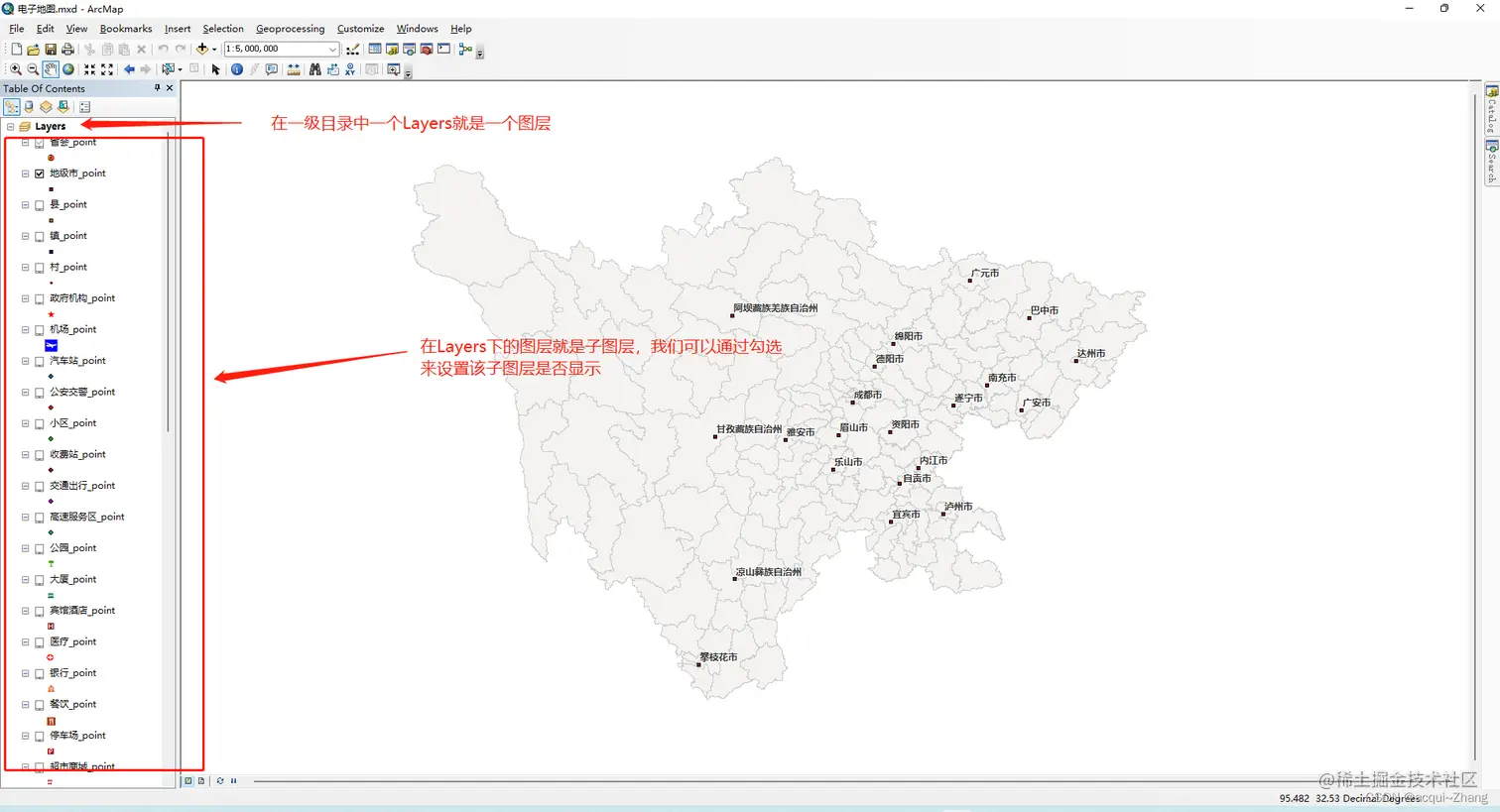Select the Zoom In tool
Image resolution: width=1500 pixels, height=812 pixels.
tap(15, 69)
